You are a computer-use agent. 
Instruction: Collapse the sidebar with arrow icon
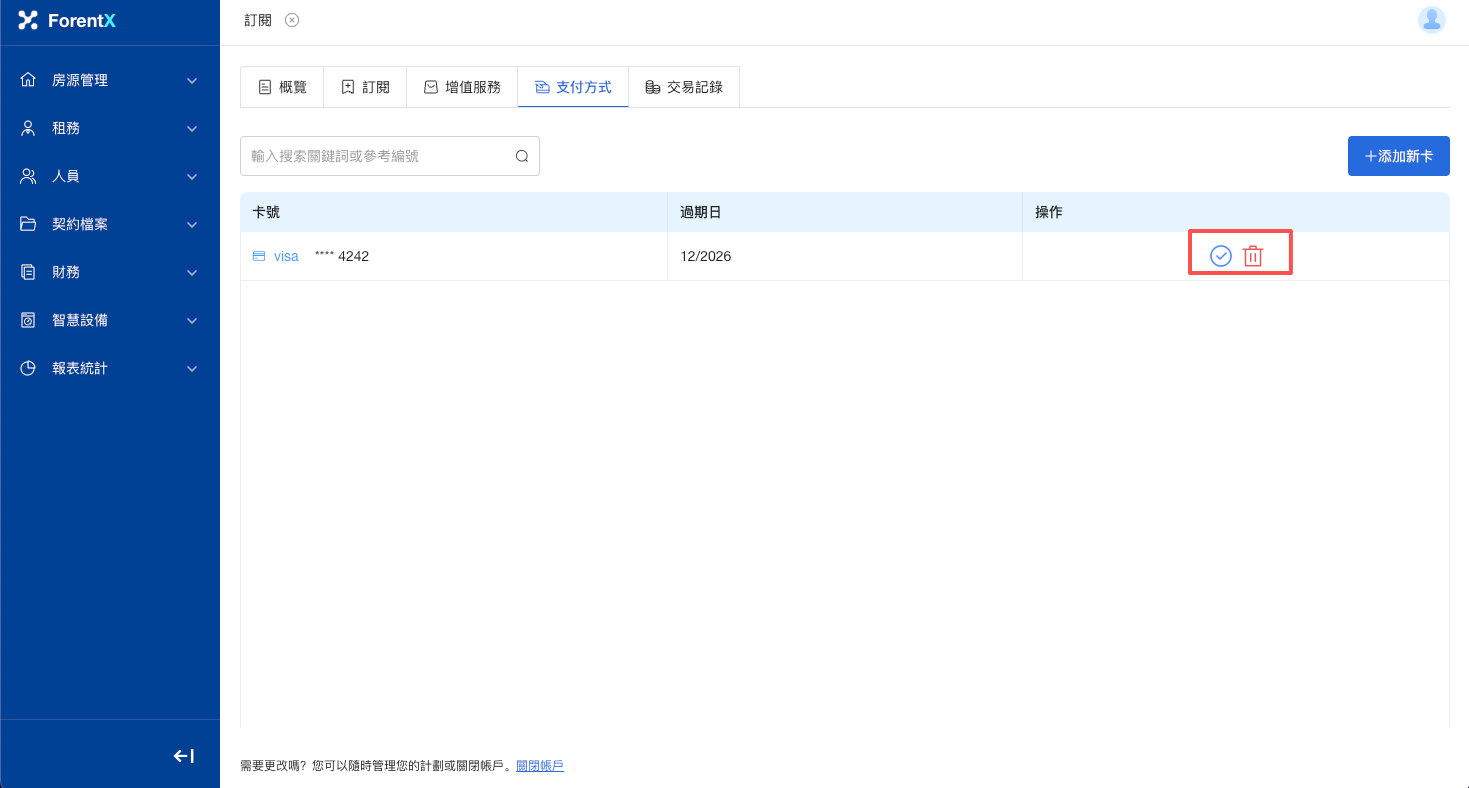(x=184, y=756)
